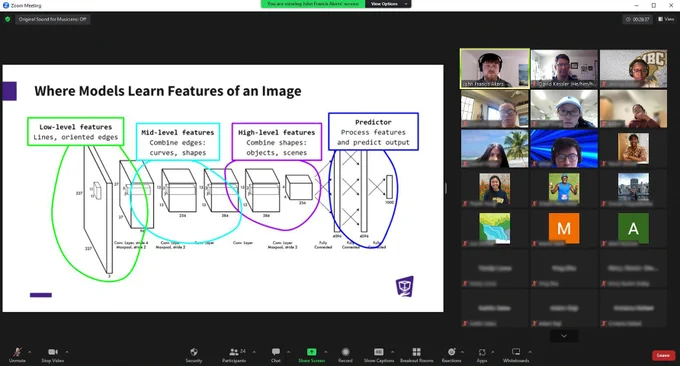Expand the arrow beside Apps
Screen dimensions: 680x366
(x=493, y=352)
